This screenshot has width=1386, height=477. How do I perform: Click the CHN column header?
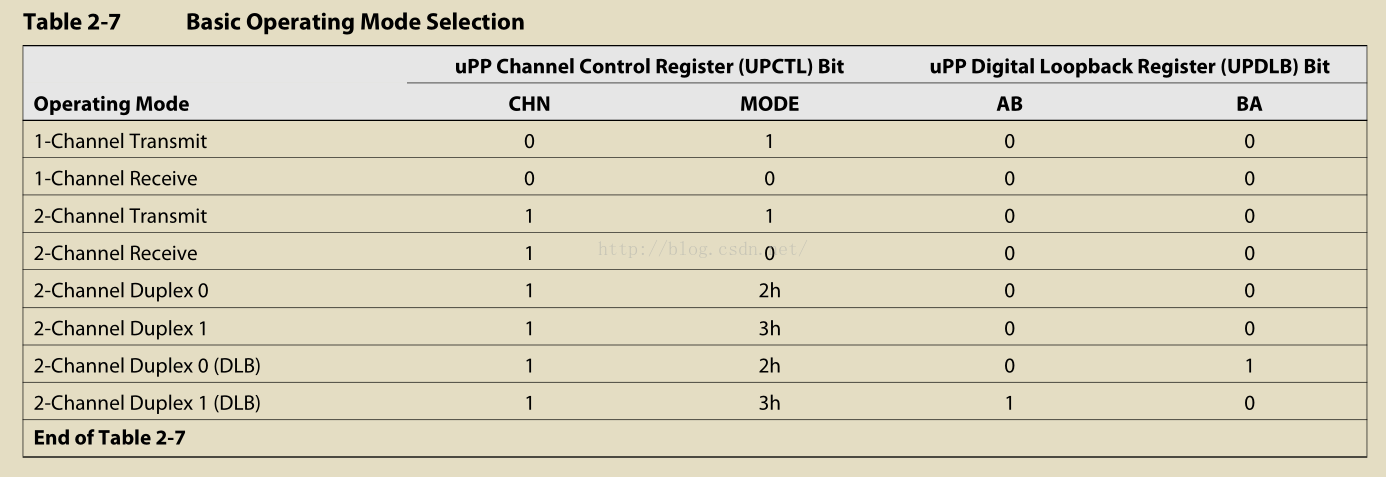tap(529, 104)
